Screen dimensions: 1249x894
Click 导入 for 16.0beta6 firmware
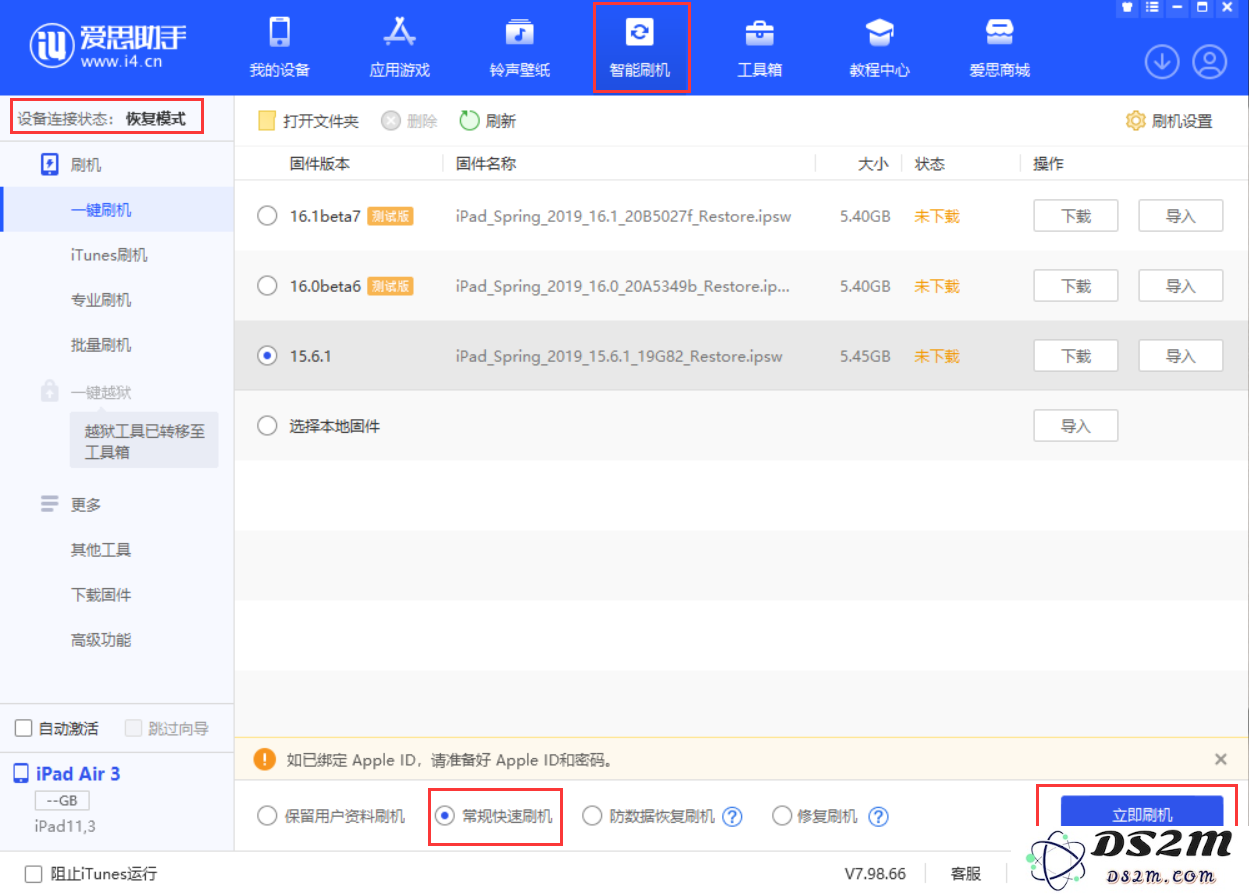1181,286
